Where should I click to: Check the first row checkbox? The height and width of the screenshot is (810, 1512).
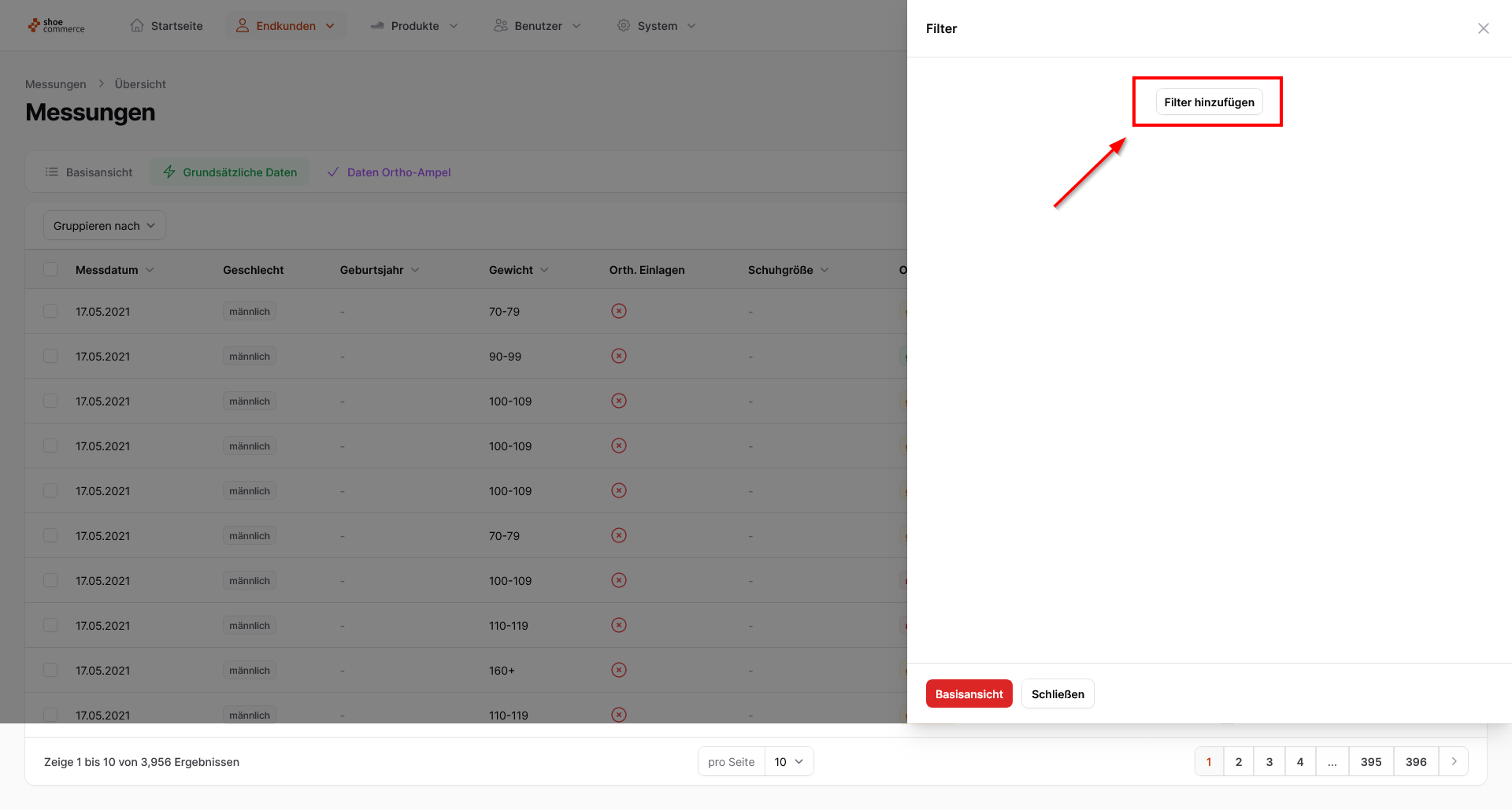(50, 311)
